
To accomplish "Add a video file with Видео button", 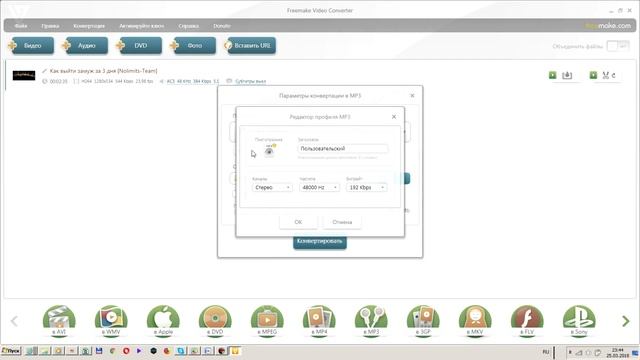I will (32, 46).
